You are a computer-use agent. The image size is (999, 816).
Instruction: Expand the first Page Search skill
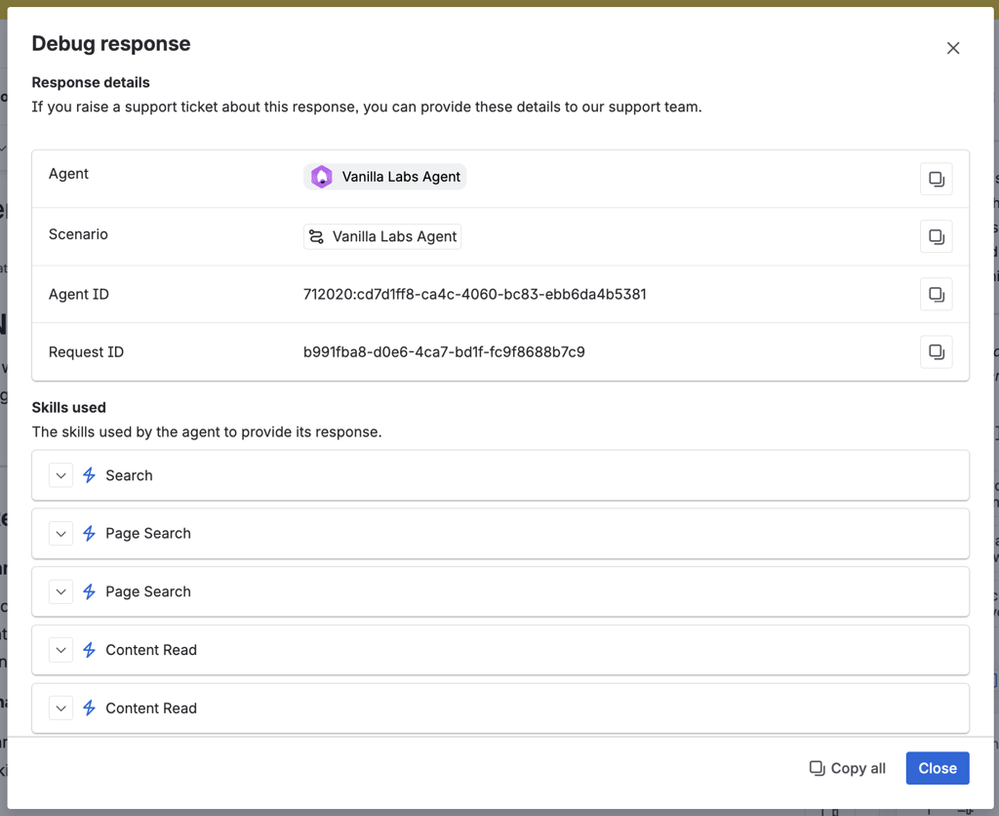(x=61, y=533)
